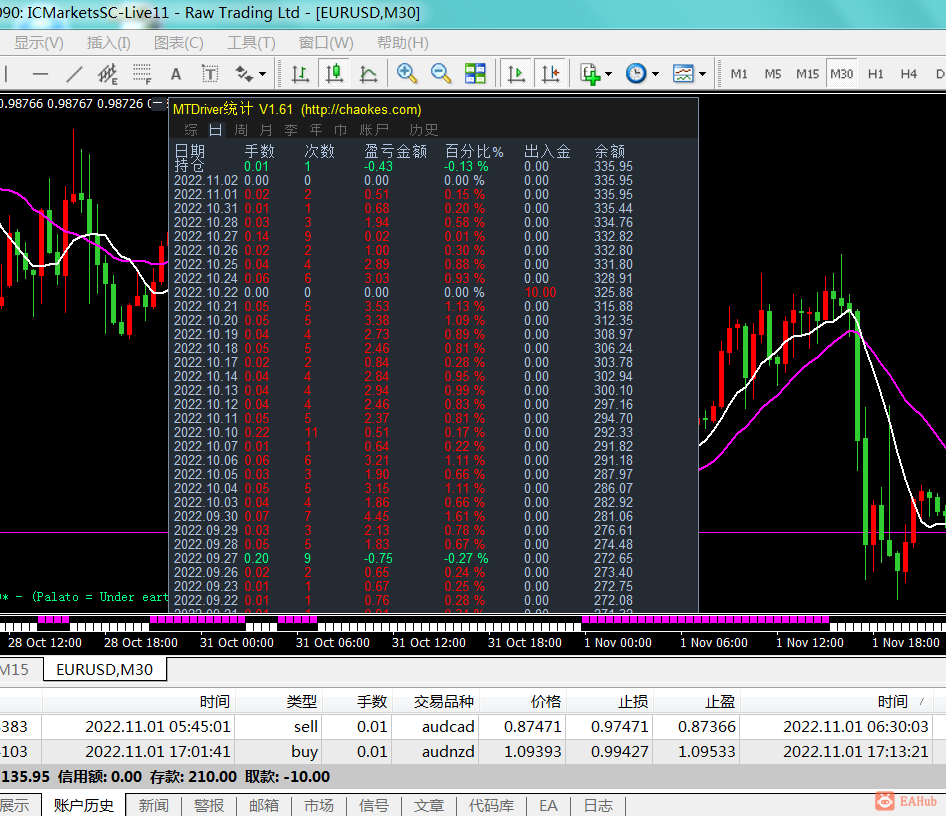Click the add indicators icon
The height and width of the screenshot is (816, 946).
(x=590, y=74)
